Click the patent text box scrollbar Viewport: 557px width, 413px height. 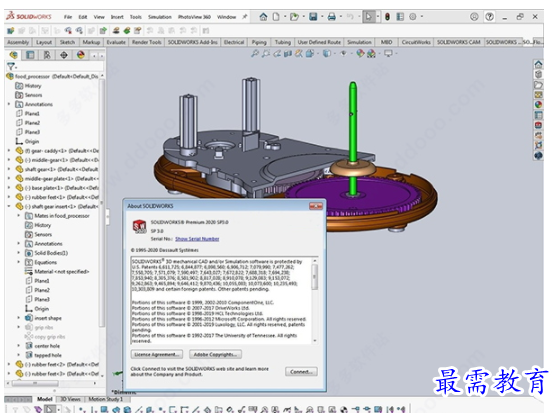(314, 300)
